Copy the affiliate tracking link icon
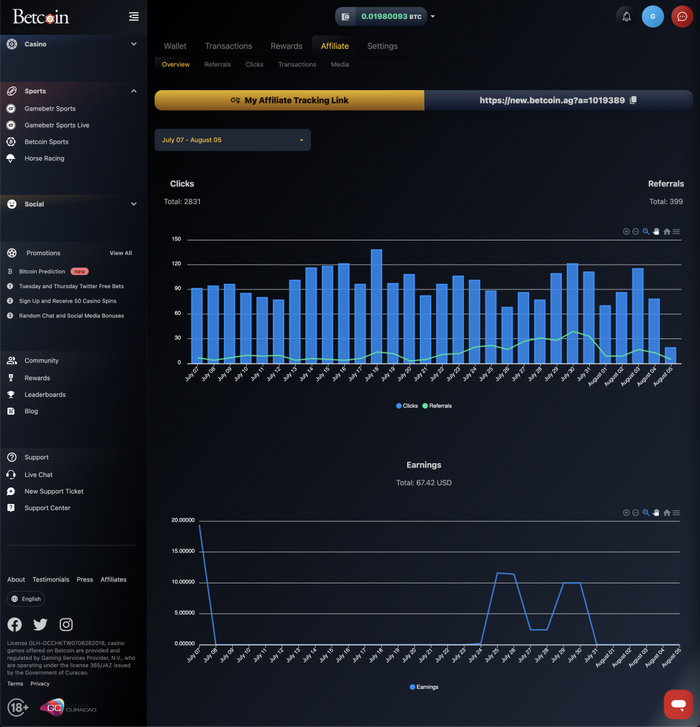700x727 pixels. point(633,100)
